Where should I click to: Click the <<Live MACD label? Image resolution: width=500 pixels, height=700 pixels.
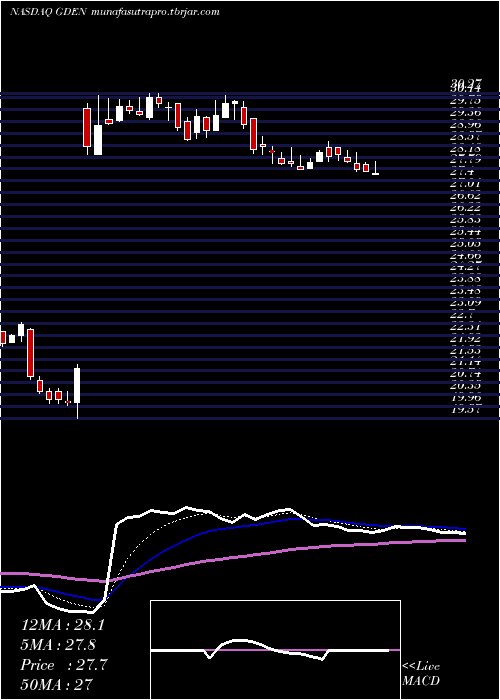[x=421, y=674]
